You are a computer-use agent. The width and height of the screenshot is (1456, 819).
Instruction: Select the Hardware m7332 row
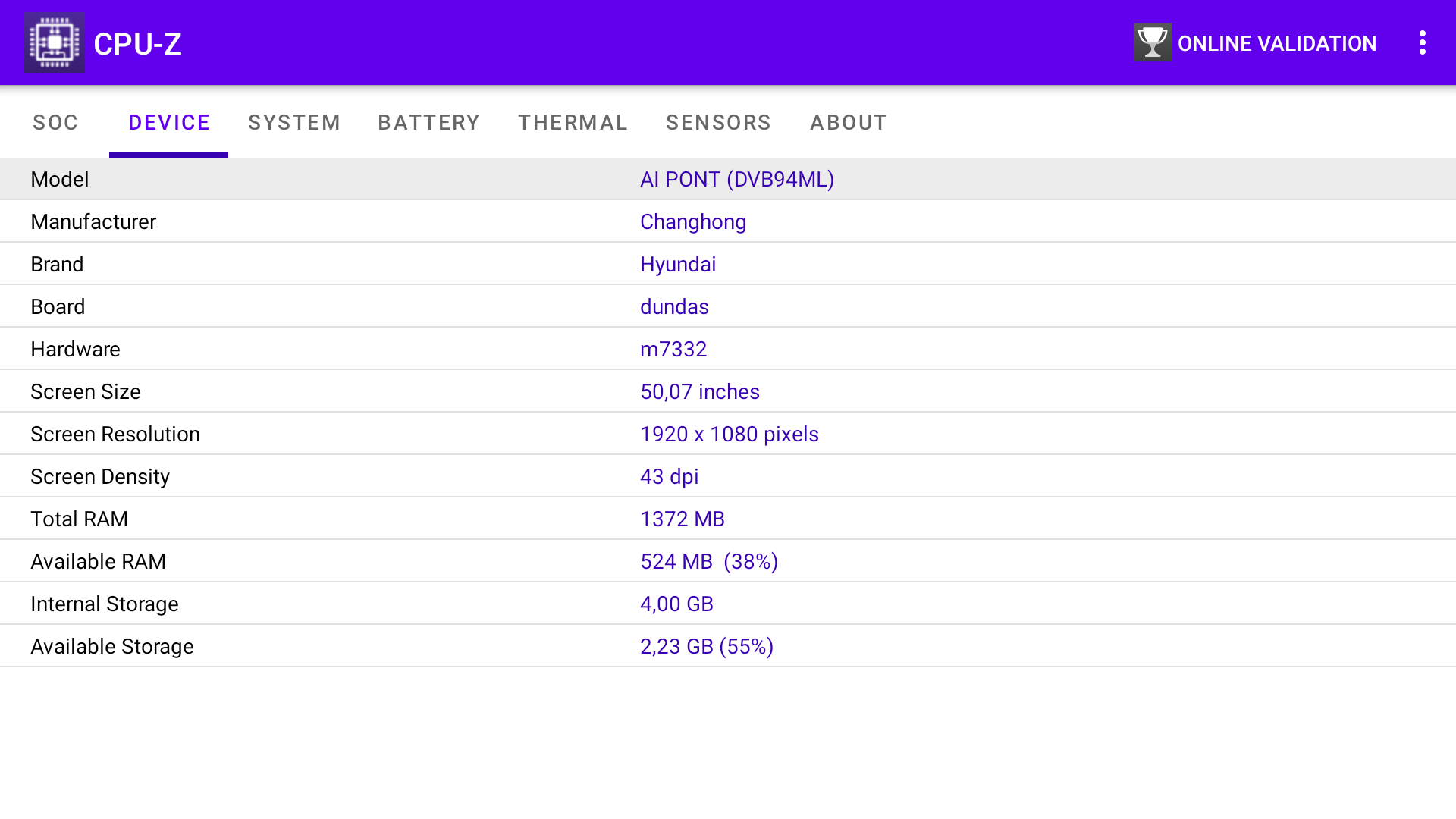673,350
